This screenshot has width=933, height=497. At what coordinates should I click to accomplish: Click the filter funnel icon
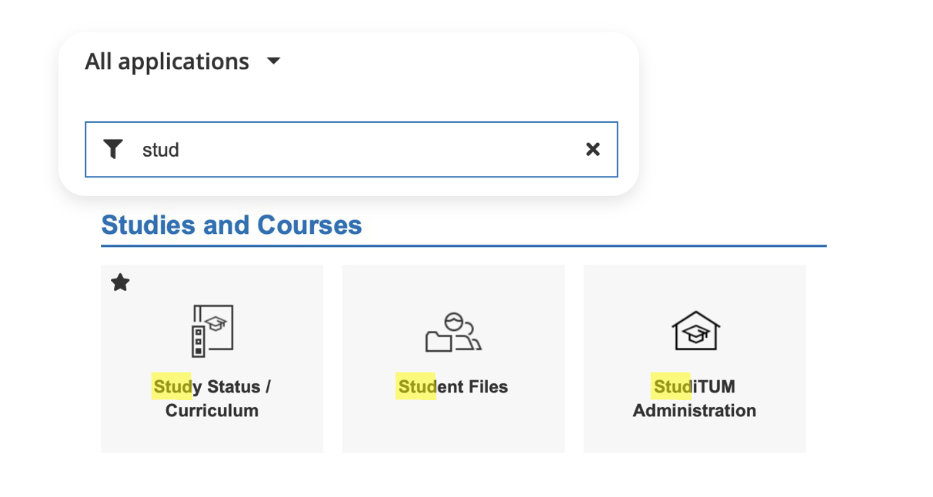[x=113, y=149]
